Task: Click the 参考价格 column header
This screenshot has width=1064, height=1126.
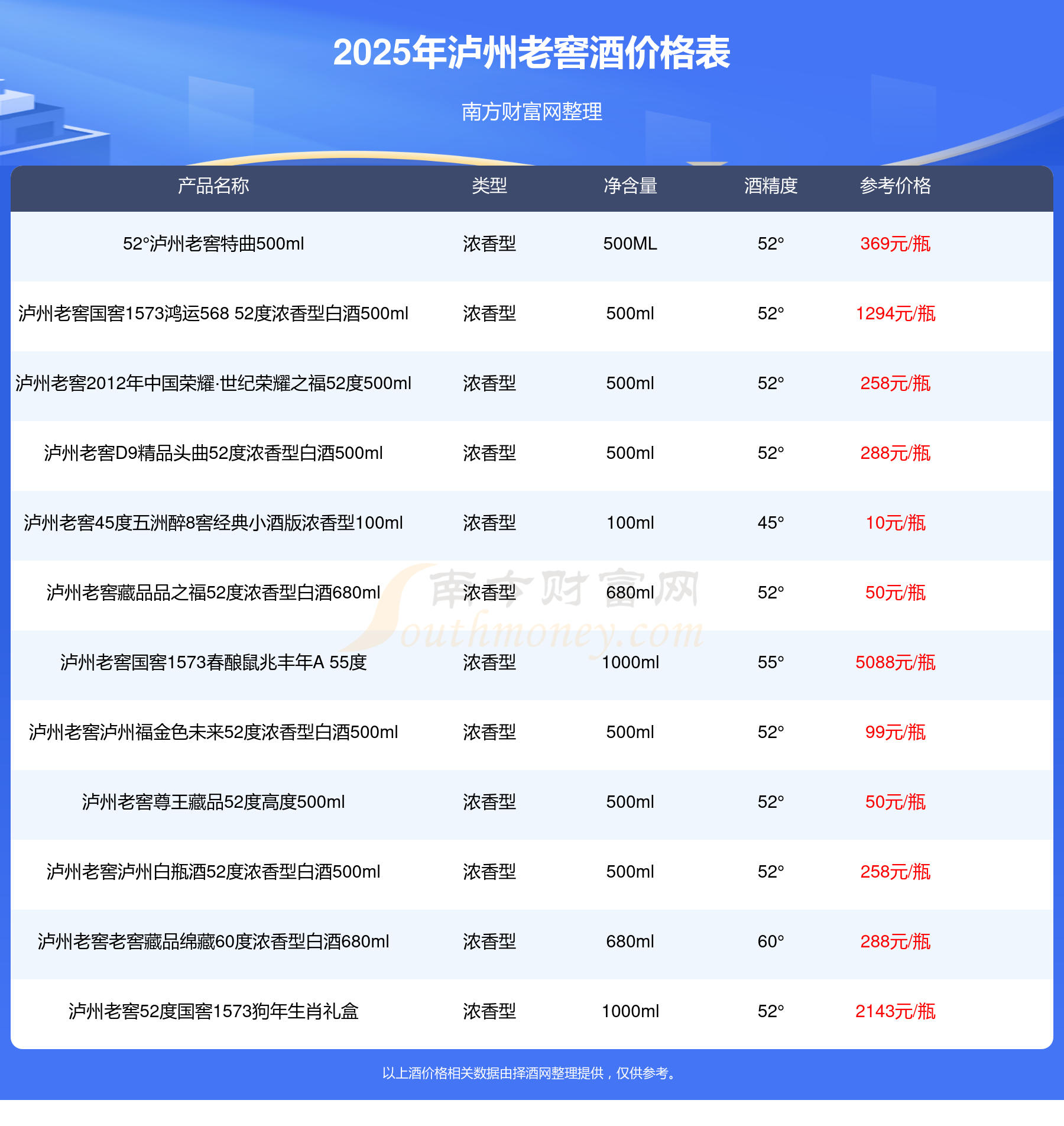Action: pos(896,186)
